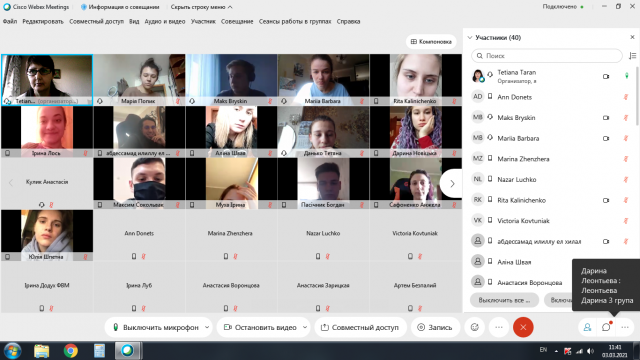Open the Участники panel icon
The height and width of the screenshot is (360, 640).
pos(587,327)
